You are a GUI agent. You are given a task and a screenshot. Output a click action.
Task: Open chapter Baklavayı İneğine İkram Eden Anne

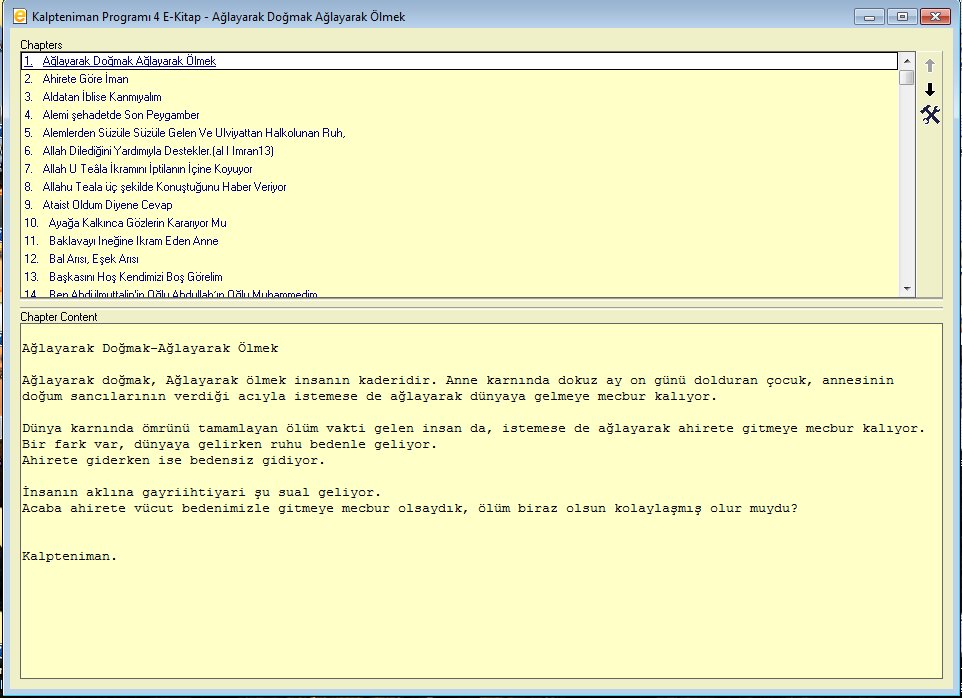pyautogui.click(x=133, y=241)
